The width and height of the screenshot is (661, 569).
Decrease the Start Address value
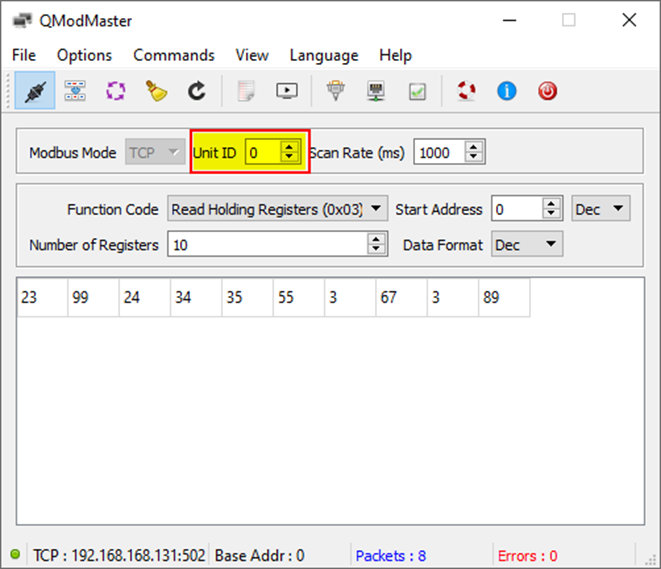(x=551, y=213)
